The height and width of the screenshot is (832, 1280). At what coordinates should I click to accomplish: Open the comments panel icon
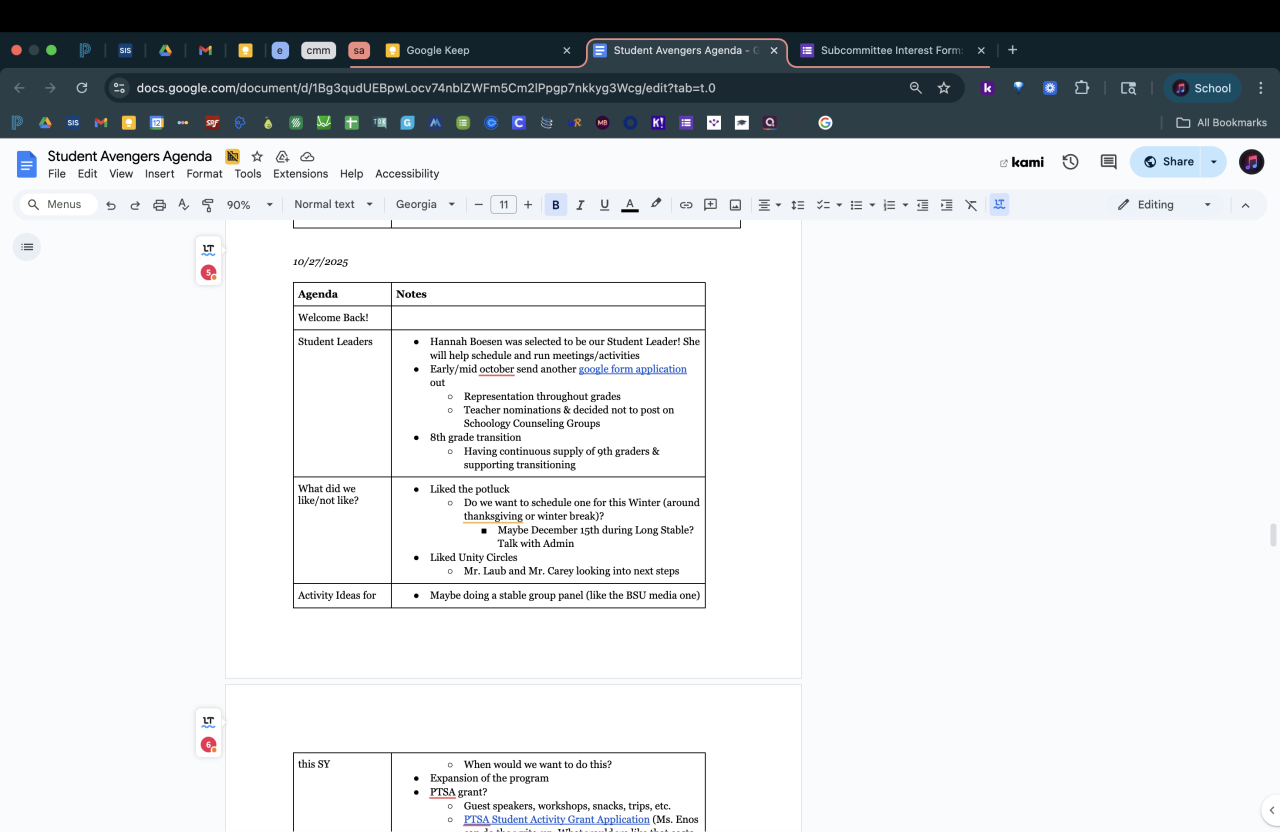1108,162
